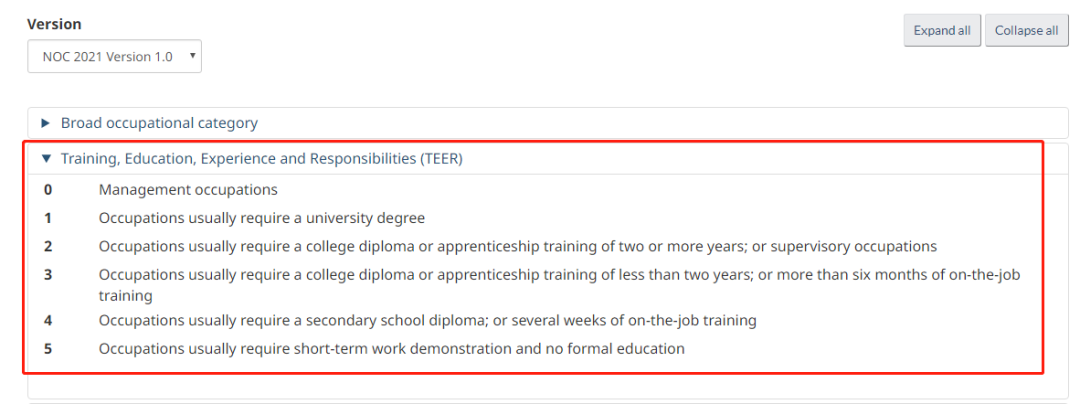
Task: Click TEER code number 2
Action: [48, 246]
